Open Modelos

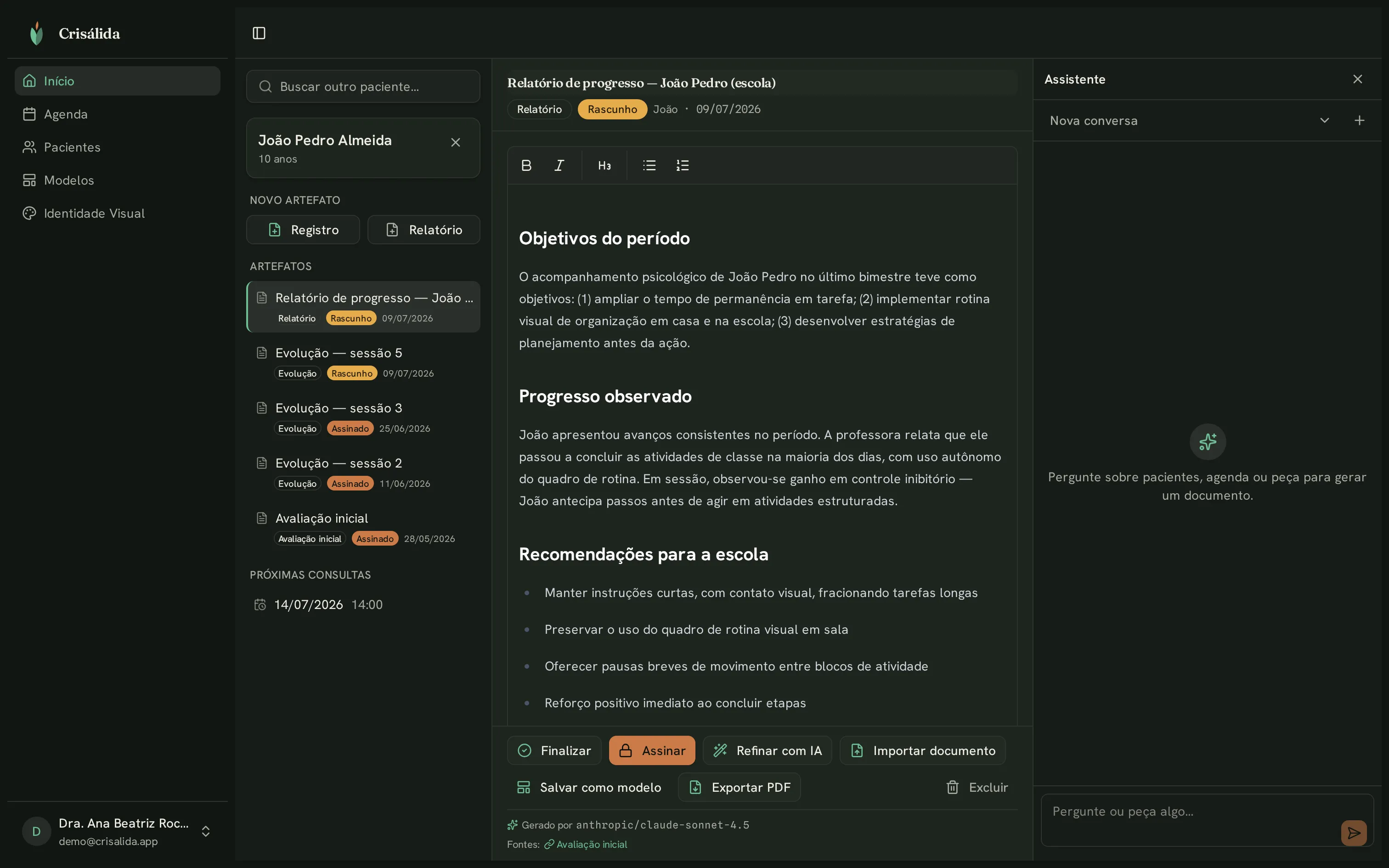coord(117,180)
